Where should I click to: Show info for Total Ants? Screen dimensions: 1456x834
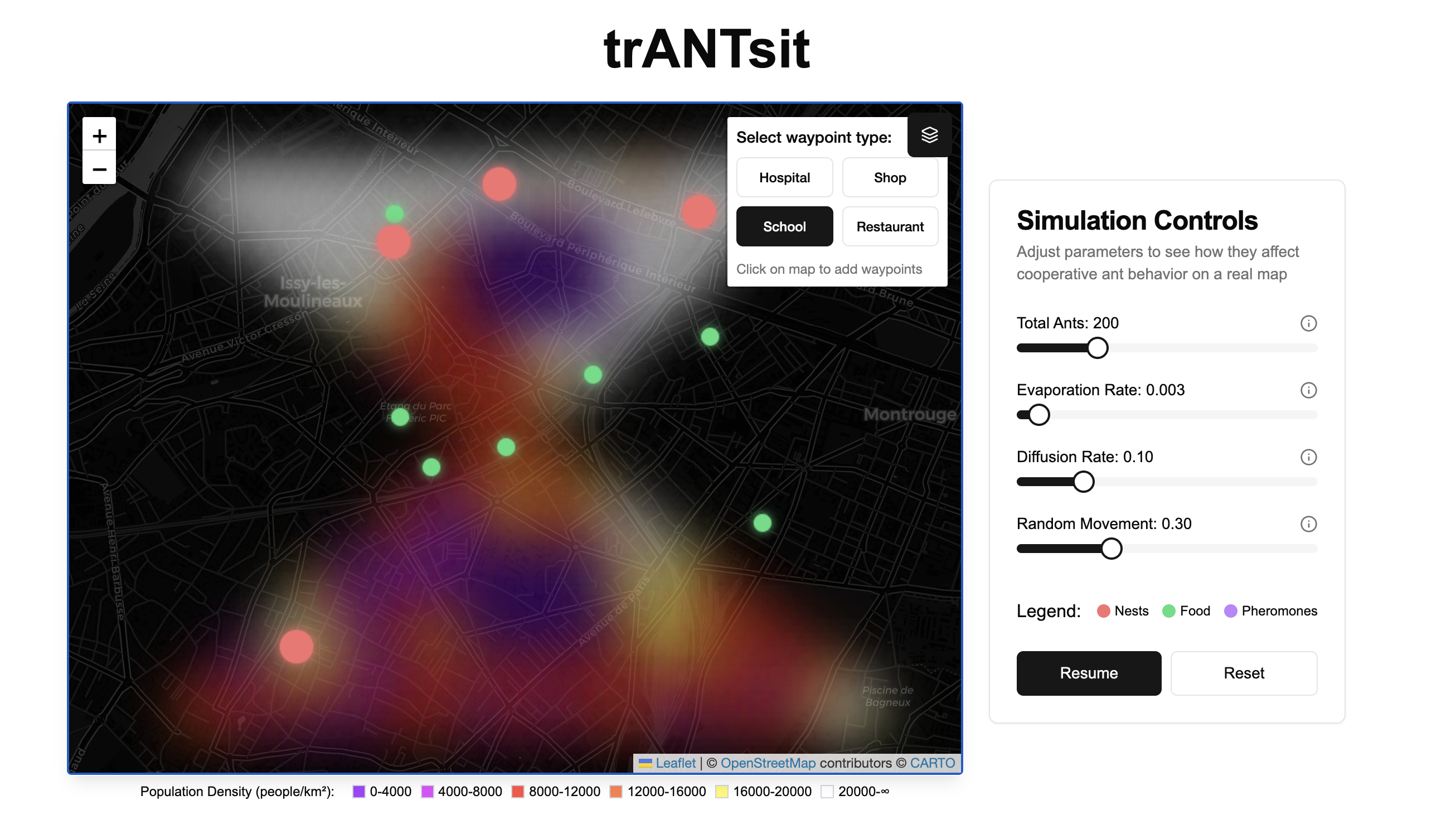click(x=1308, y=324)
